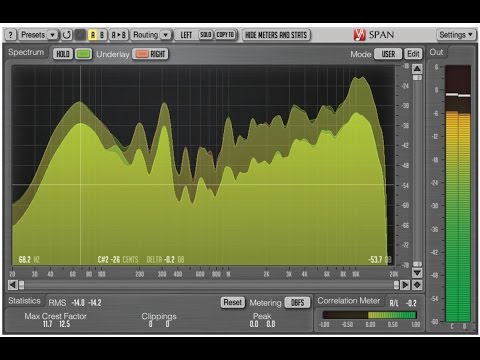Switch to state A
The image size is (480, 360).
(x=93, y=35)
